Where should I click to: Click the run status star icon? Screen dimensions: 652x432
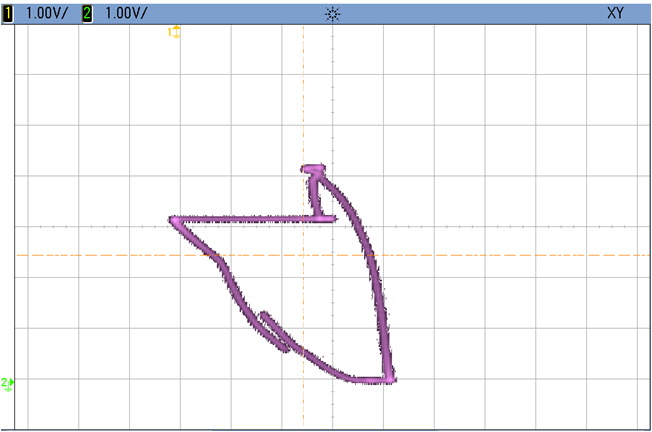click(332, 15)
